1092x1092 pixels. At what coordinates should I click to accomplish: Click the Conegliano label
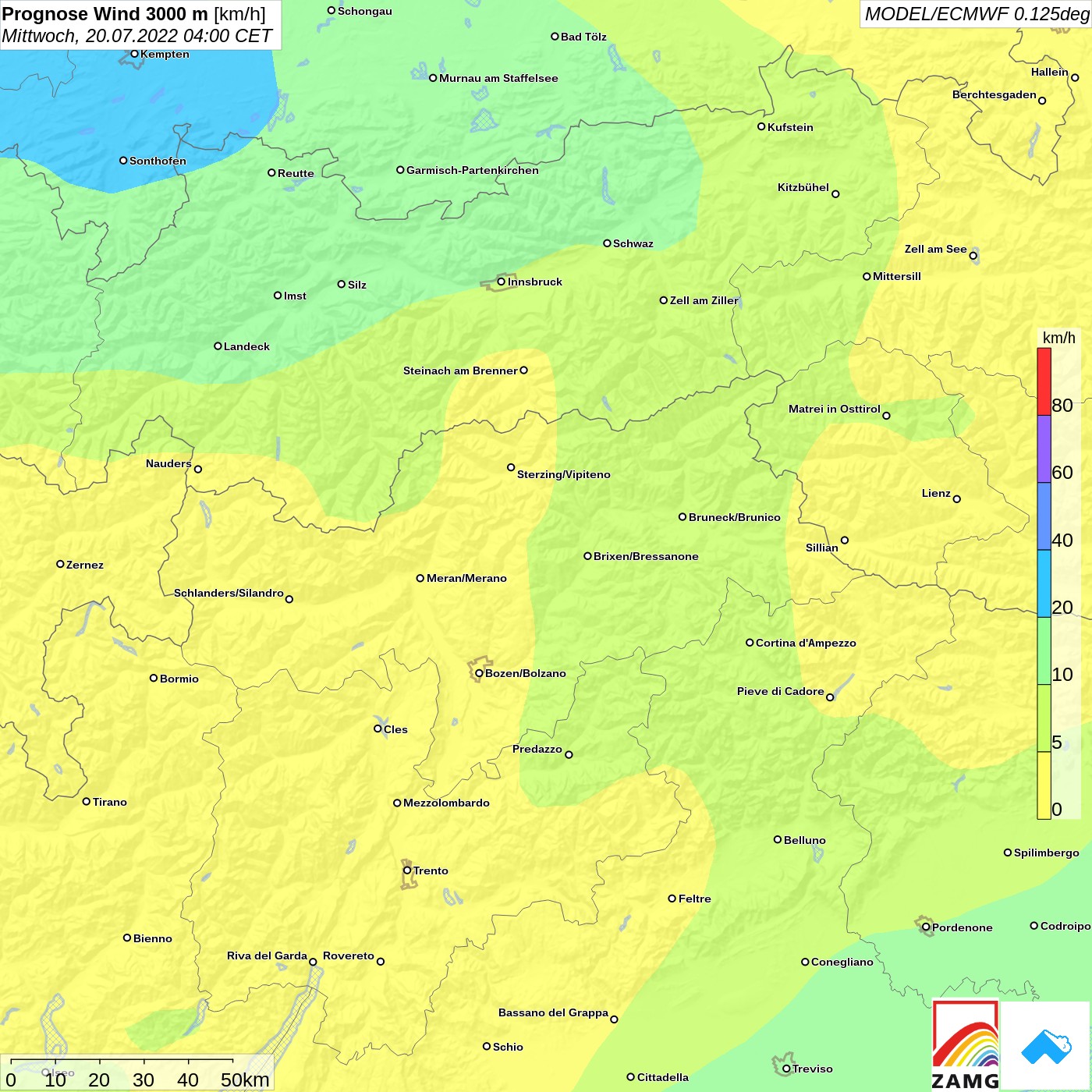click(x=842, y=962)
